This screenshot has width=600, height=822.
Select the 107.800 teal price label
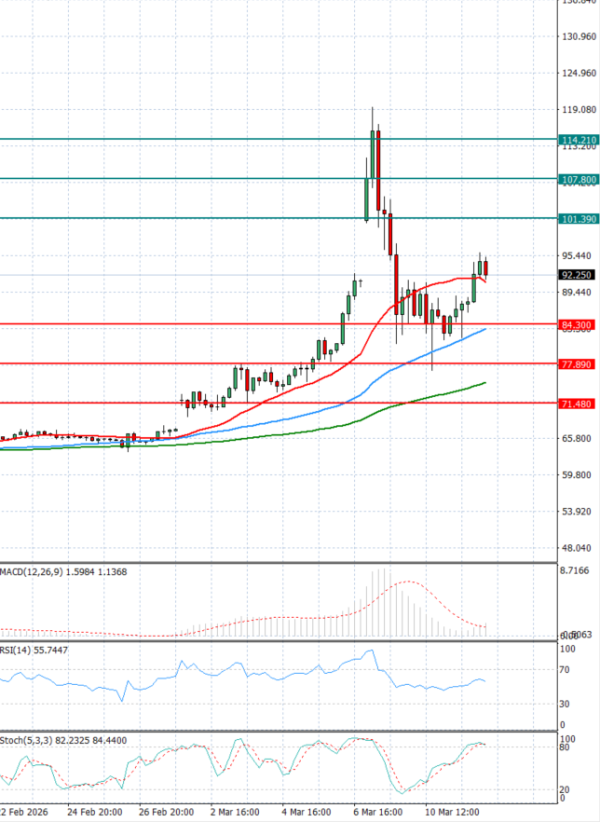pyautogui.click(x=579, y=179)
